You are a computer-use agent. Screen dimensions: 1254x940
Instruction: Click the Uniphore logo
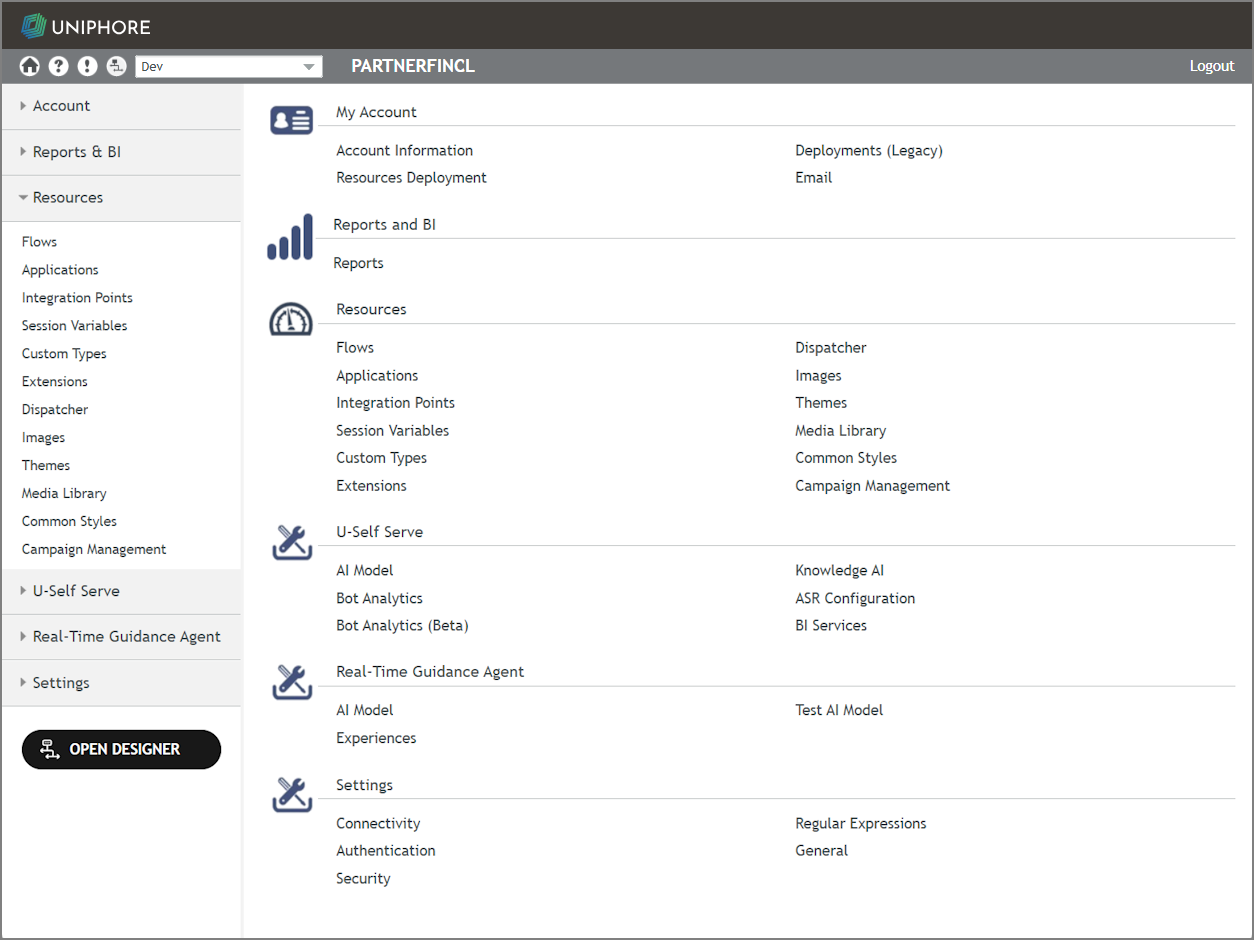(x=86, y=26)
